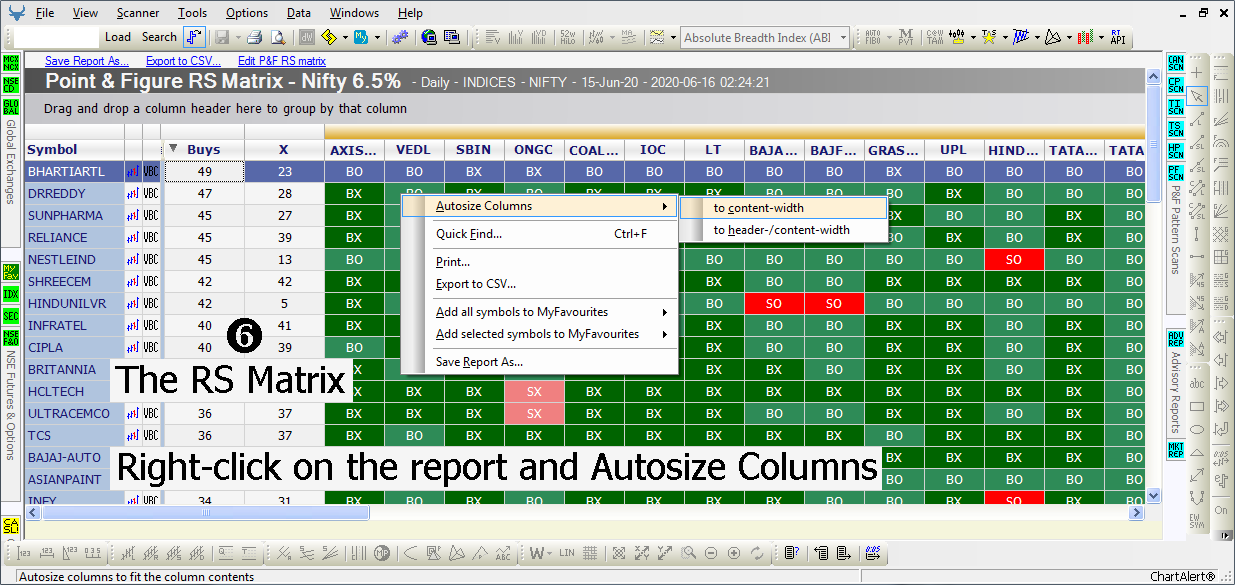The image size is (1235, 585).
Task: Open the Scanner menu
Action: pos(137,13)
